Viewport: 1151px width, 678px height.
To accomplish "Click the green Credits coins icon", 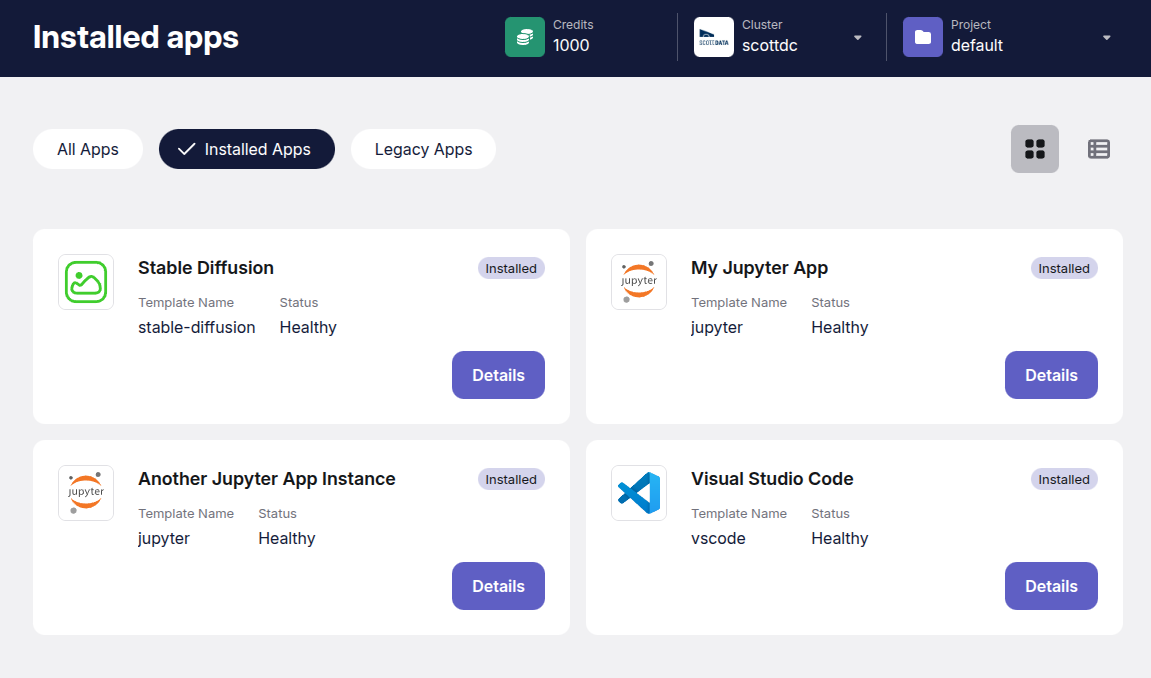I will tap(525, 37).
